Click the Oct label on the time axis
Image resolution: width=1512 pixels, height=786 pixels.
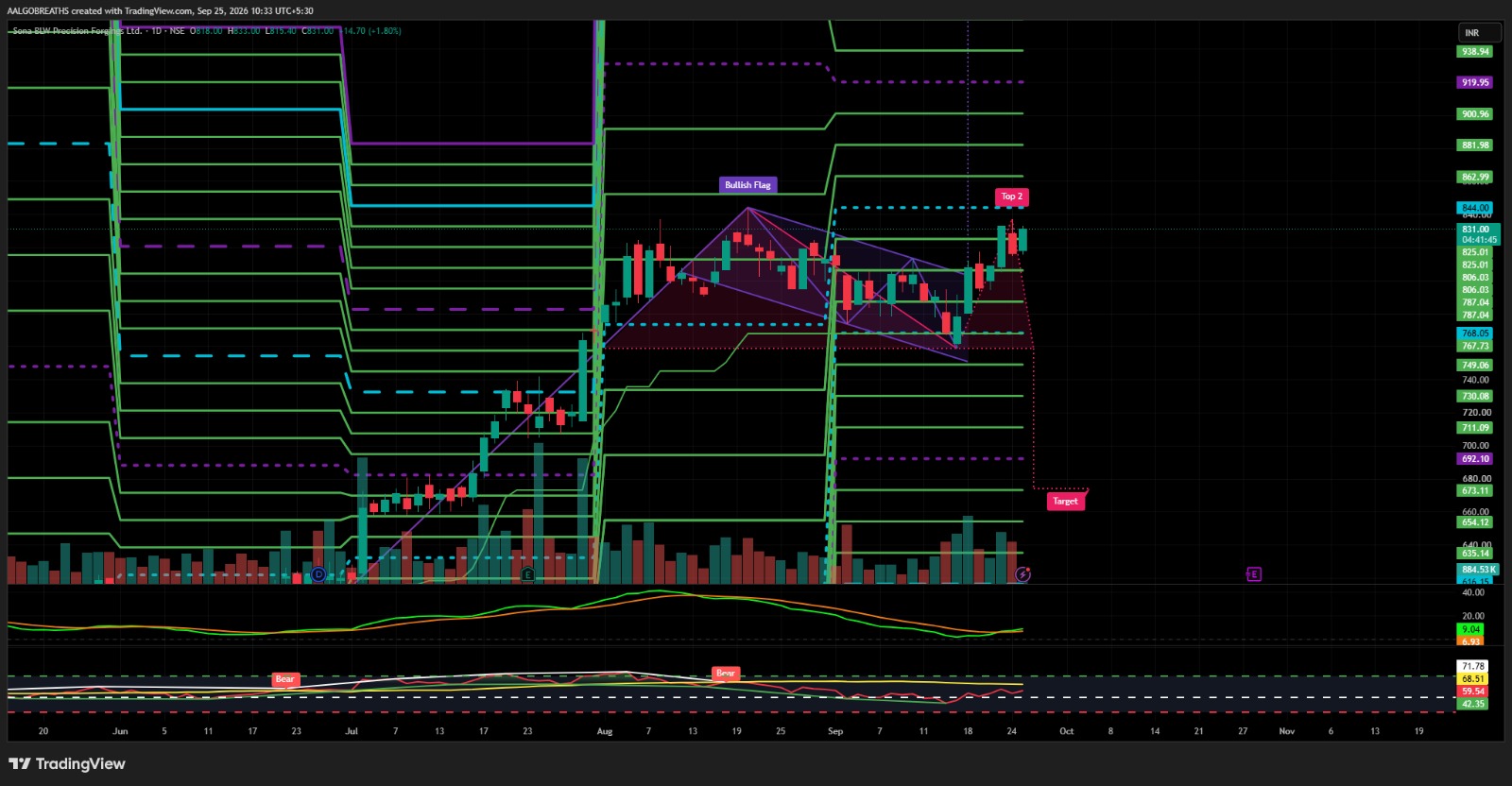(x=1066, y=731)
